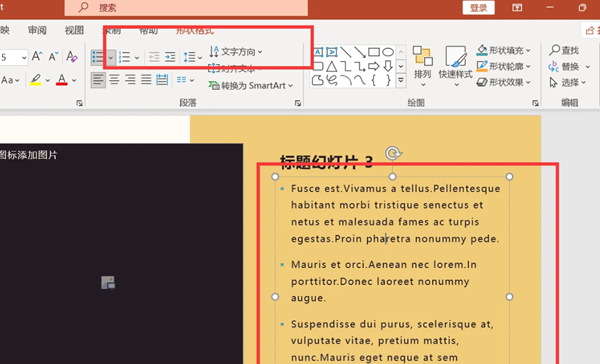Viewport: 600px width, 364px height.
Task: Switch to the 形状格式 shape format tab
Action: [195, 30]
